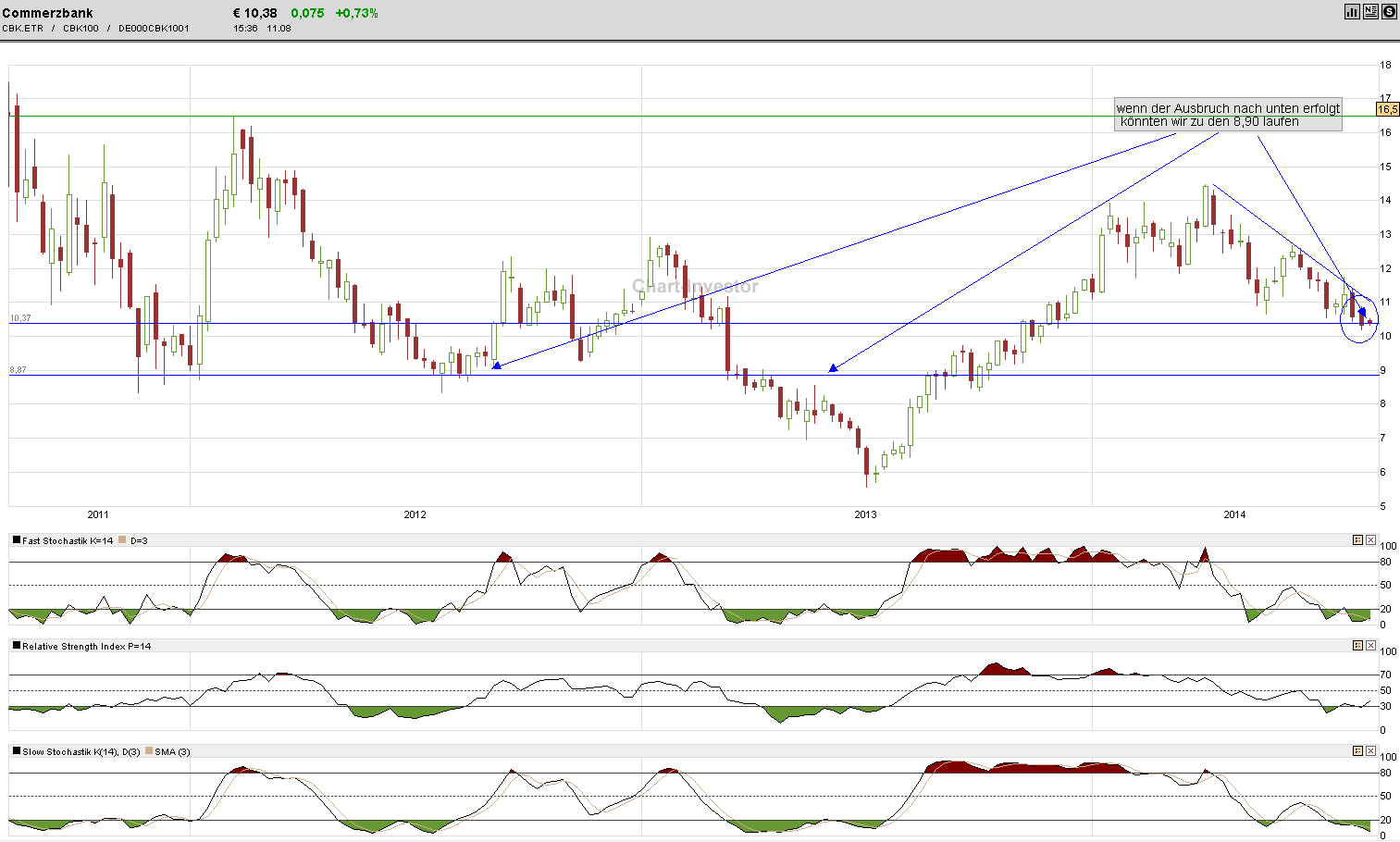Screen dimensions: 1400x842
Task: Open Slow Stochastik indicator settings
Action: pyautogui.click(x=1357, y=751)
